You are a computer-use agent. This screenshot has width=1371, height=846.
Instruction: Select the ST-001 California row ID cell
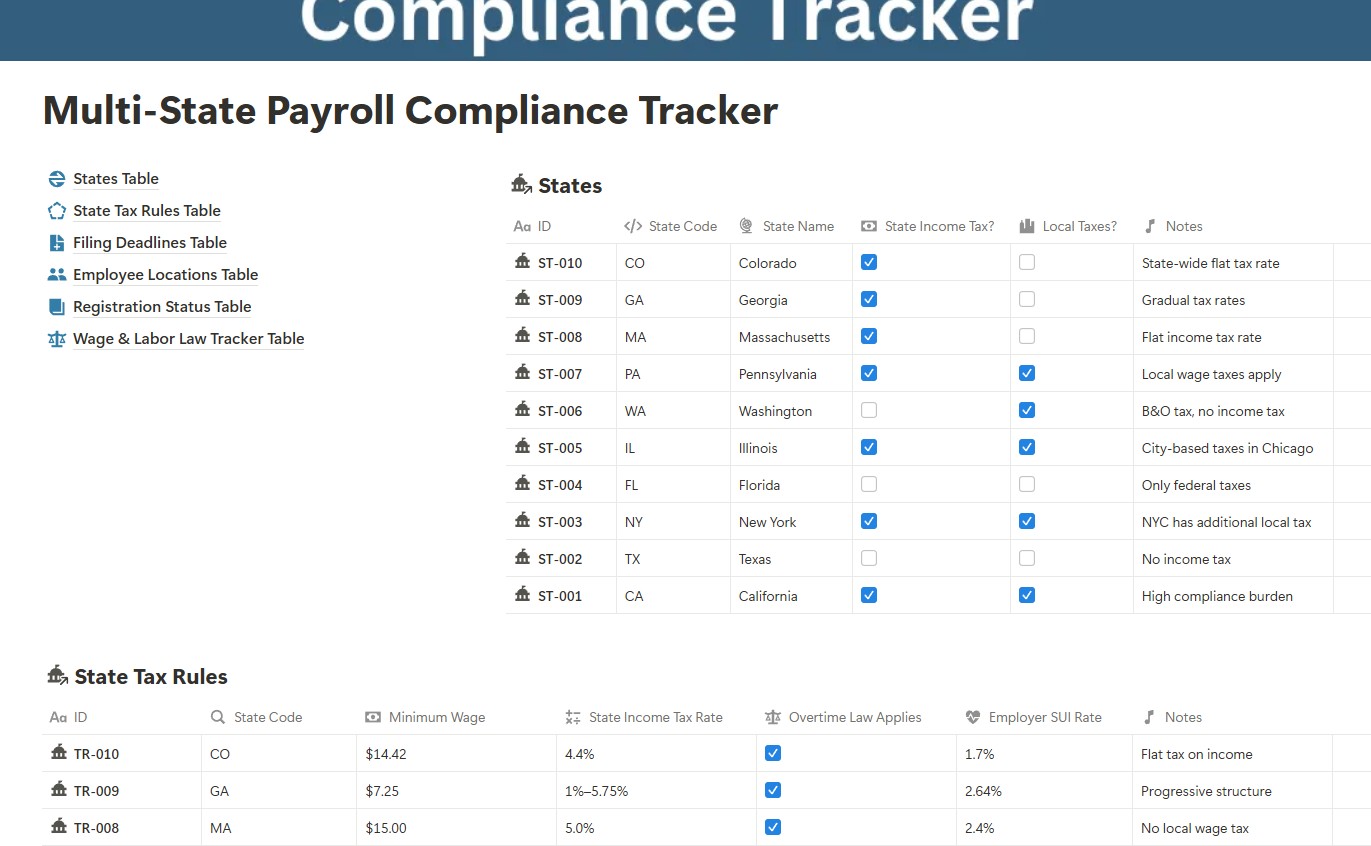pos(560,595)
